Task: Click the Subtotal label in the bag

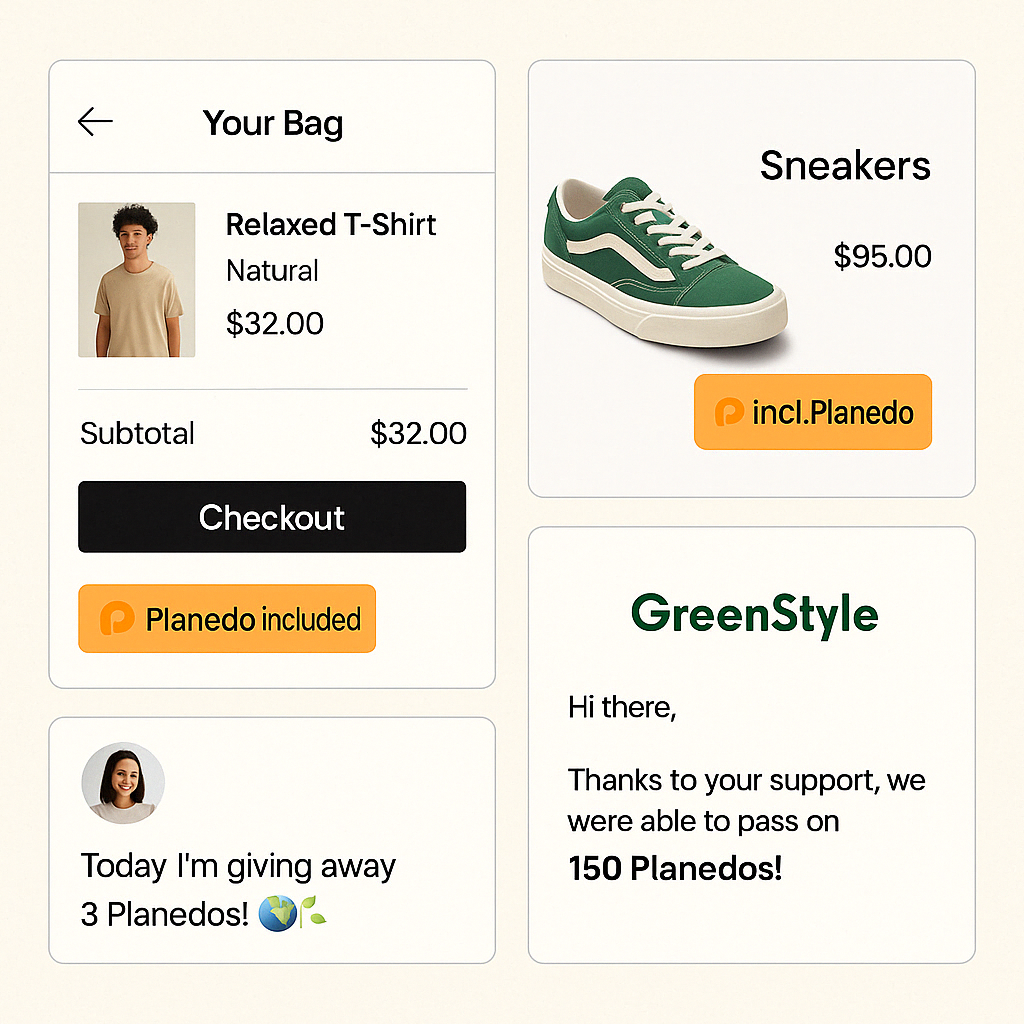Action: pyautogui.click(x=138, y=434)
